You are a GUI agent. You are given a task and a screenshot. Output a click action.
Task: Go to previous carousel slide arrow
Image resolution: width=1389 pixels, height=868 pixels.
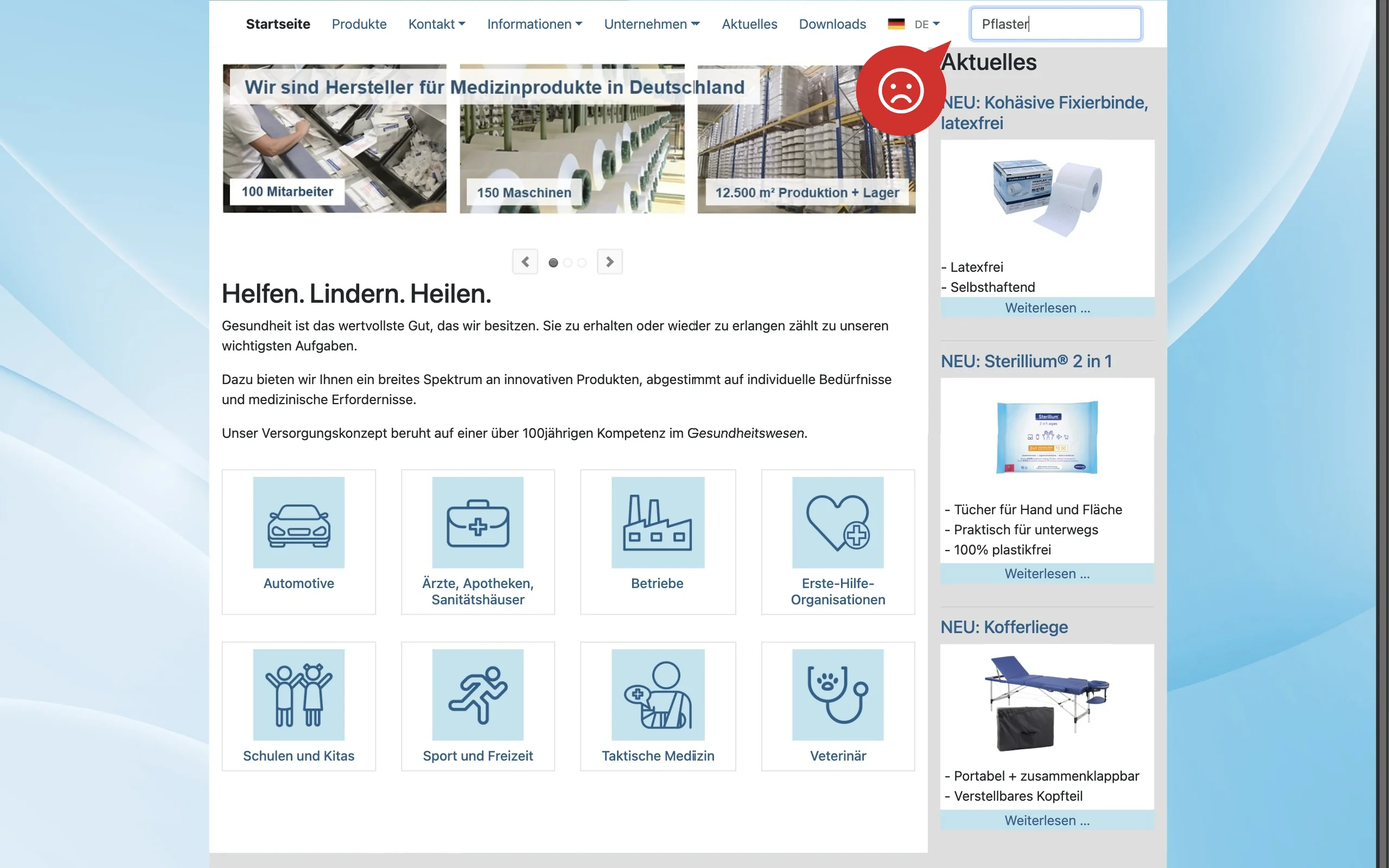click(525, 262)
